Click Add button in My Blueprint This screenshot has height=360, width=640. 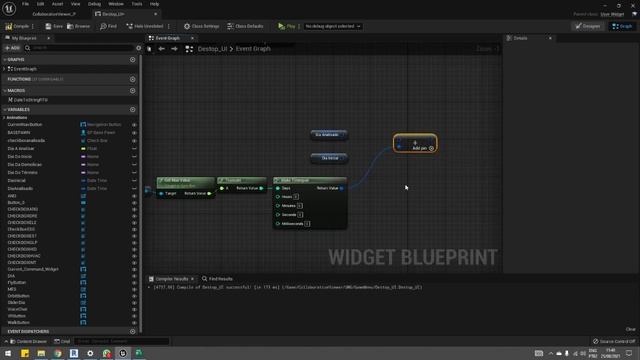point(12,48)
